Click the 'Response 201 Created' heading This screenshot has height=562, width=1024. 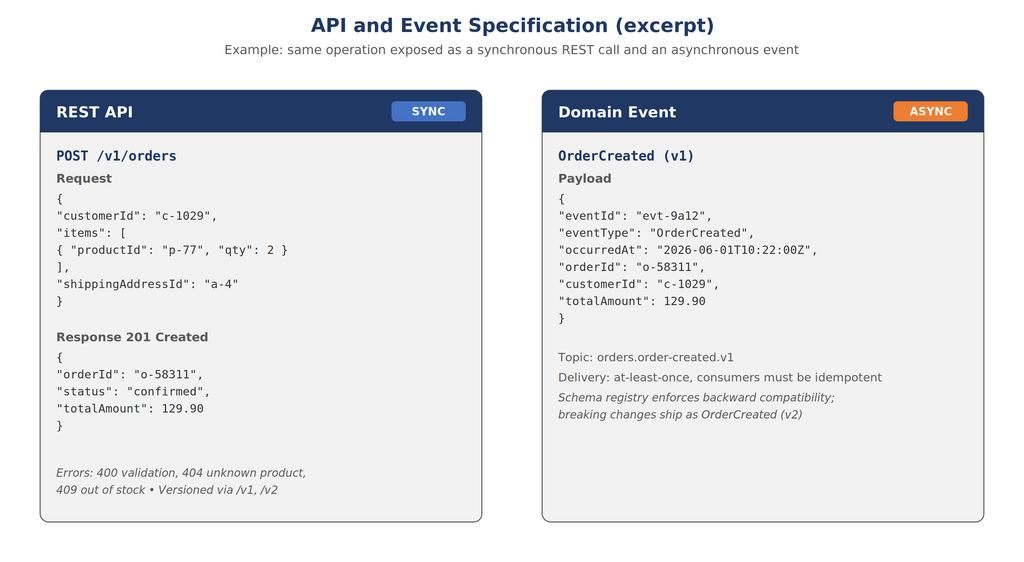tap(132, 337)
